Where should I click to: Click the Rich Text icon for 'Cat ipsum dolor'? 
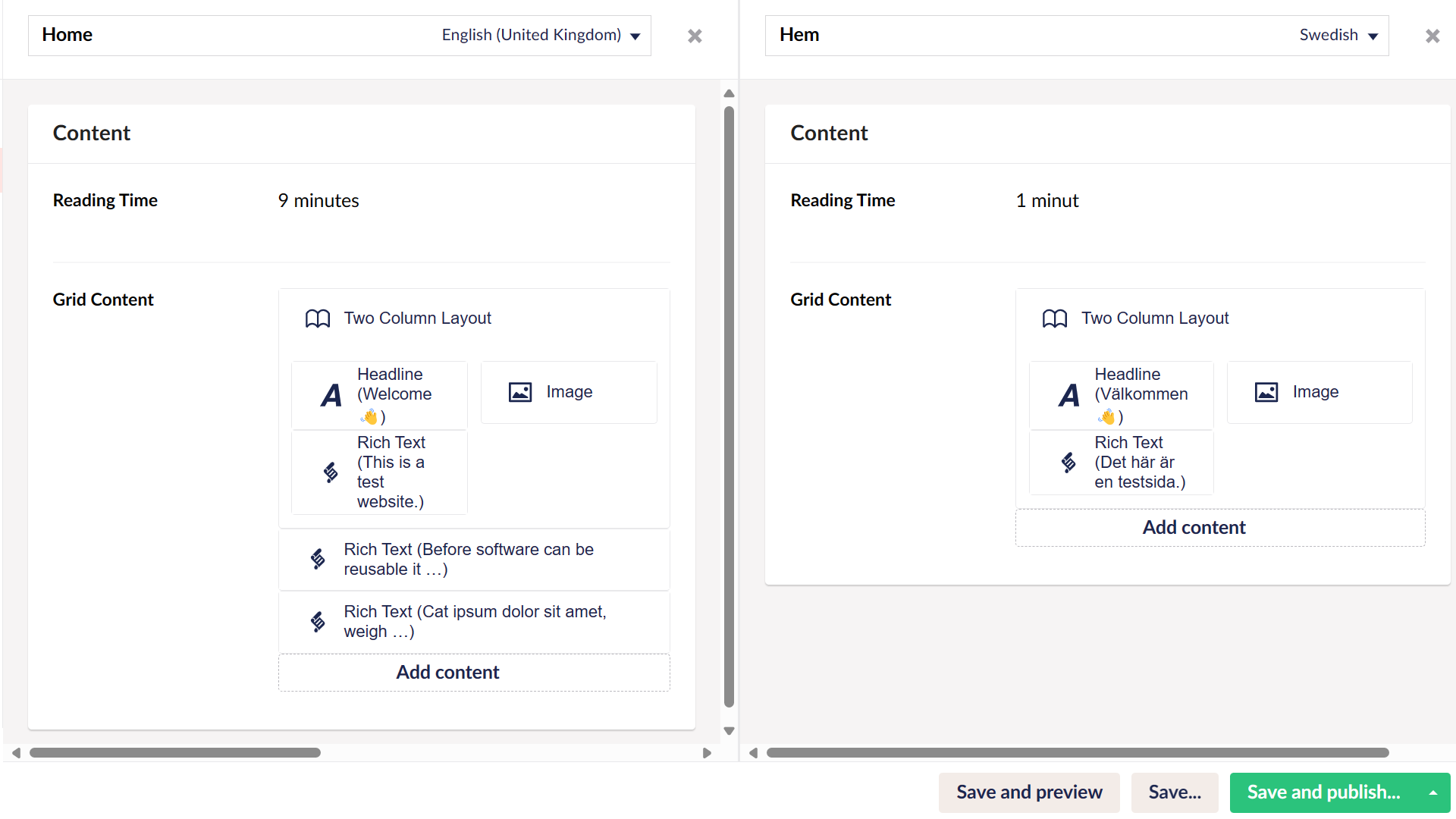(x=317, y=621)
